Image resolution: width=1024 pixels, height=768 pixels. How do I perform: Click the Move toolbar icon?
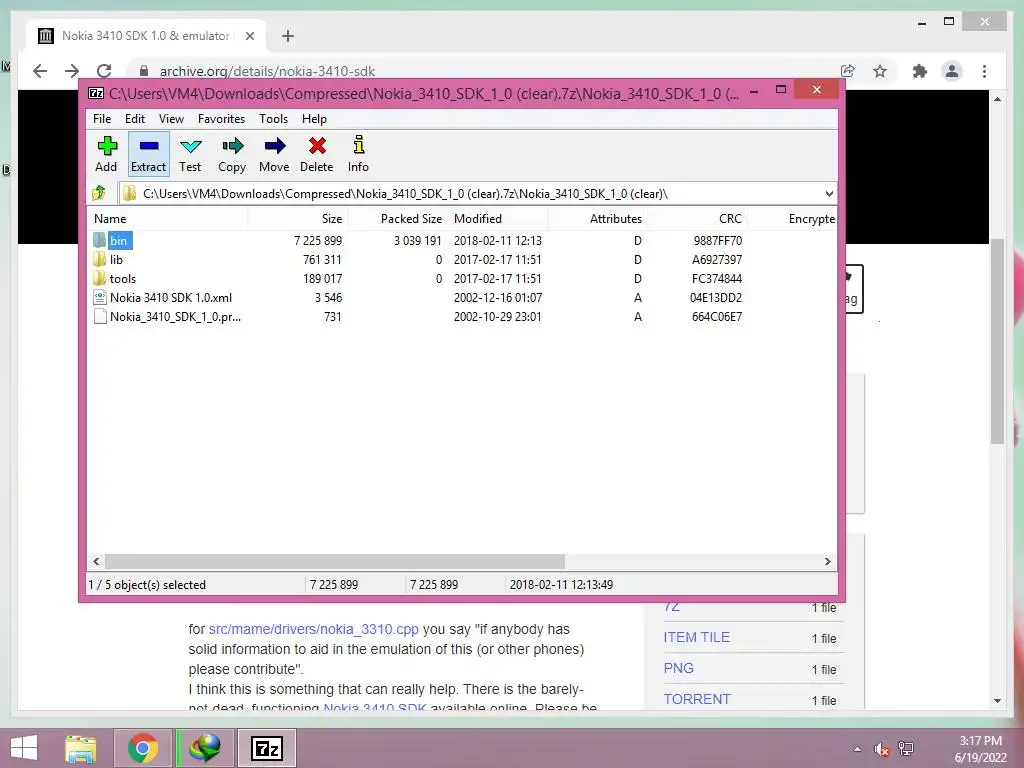tap(274, 154)
